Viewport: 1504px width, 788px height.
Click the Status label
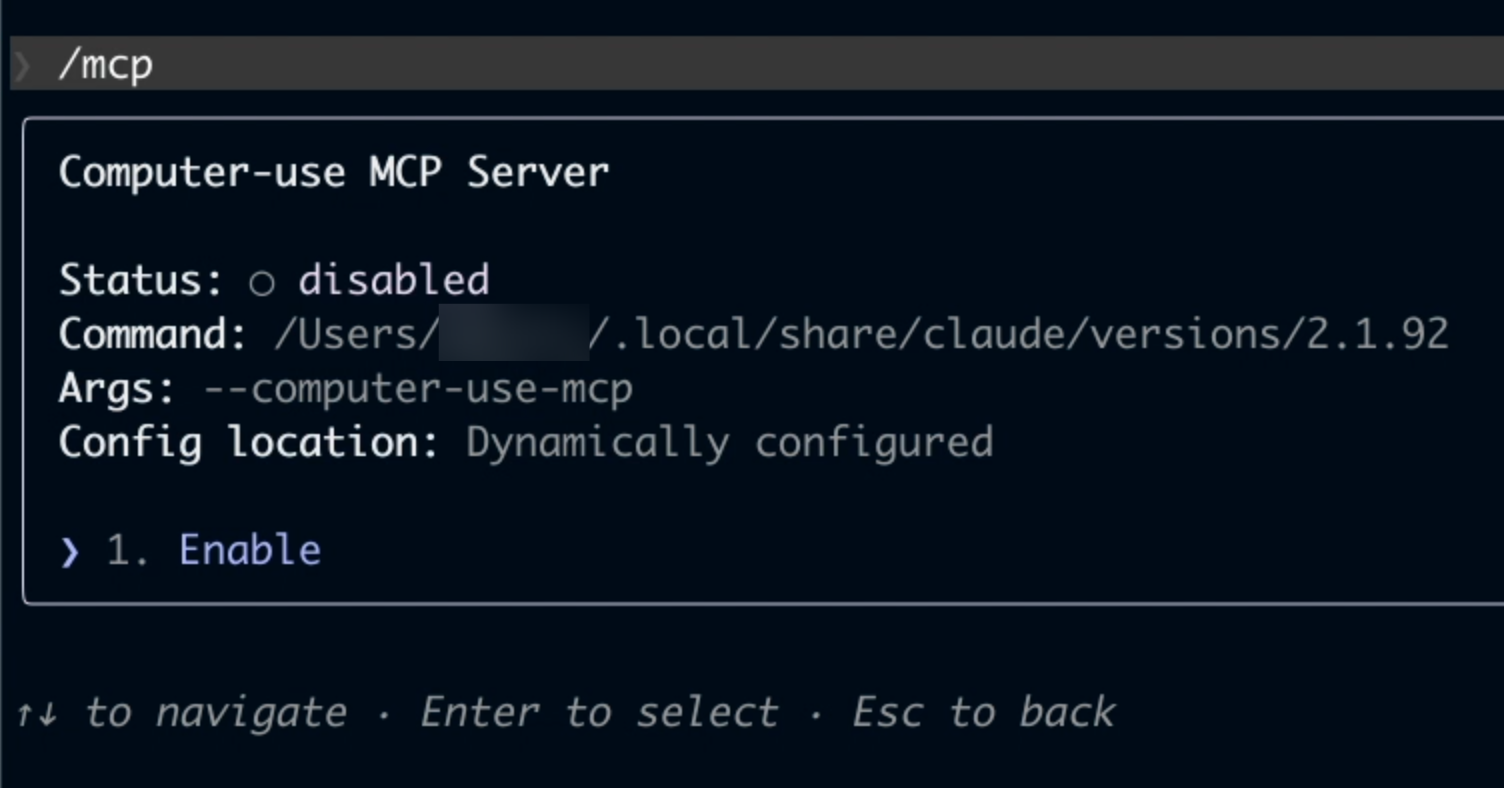tap(141, 280)
